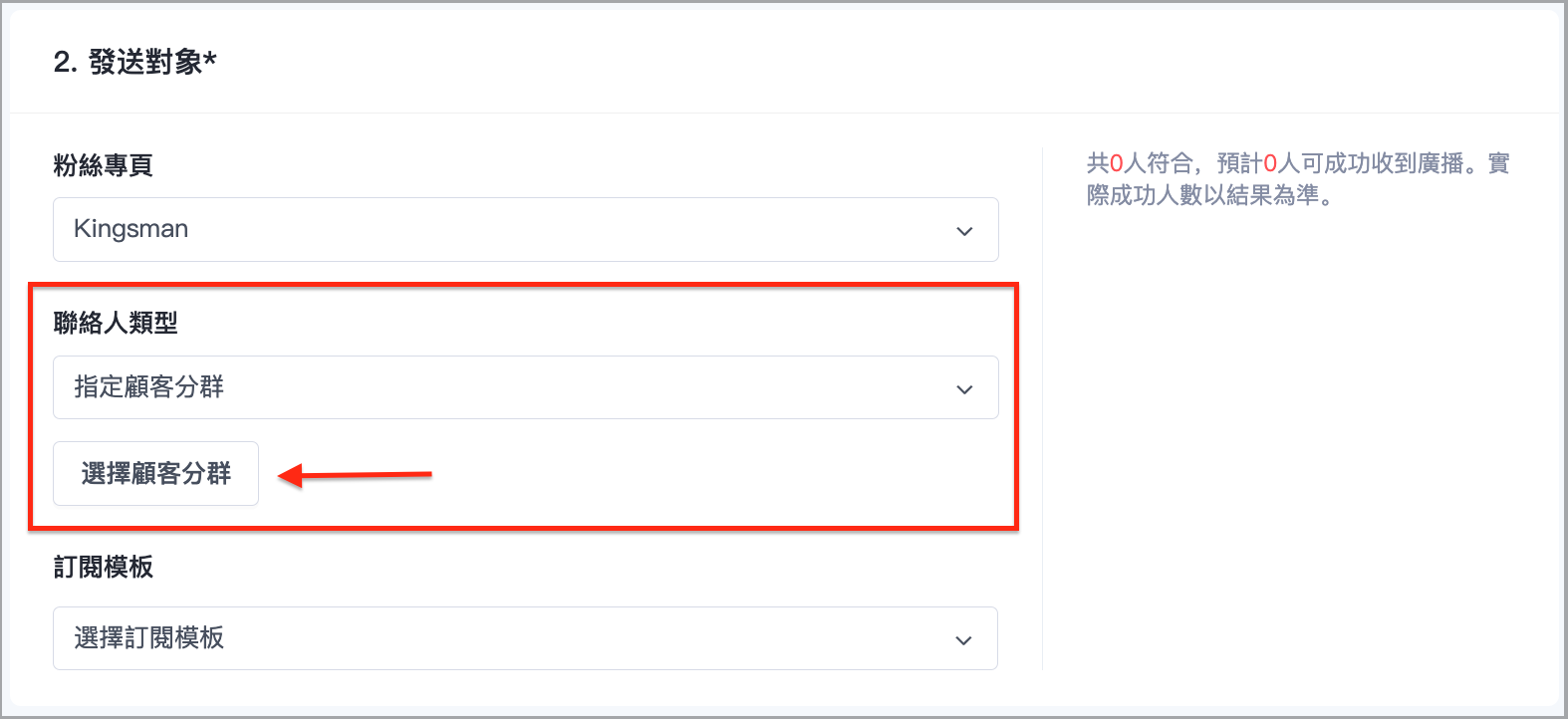Open the 指定顧客分群 contact type dropdown

(x=525, y=387)
